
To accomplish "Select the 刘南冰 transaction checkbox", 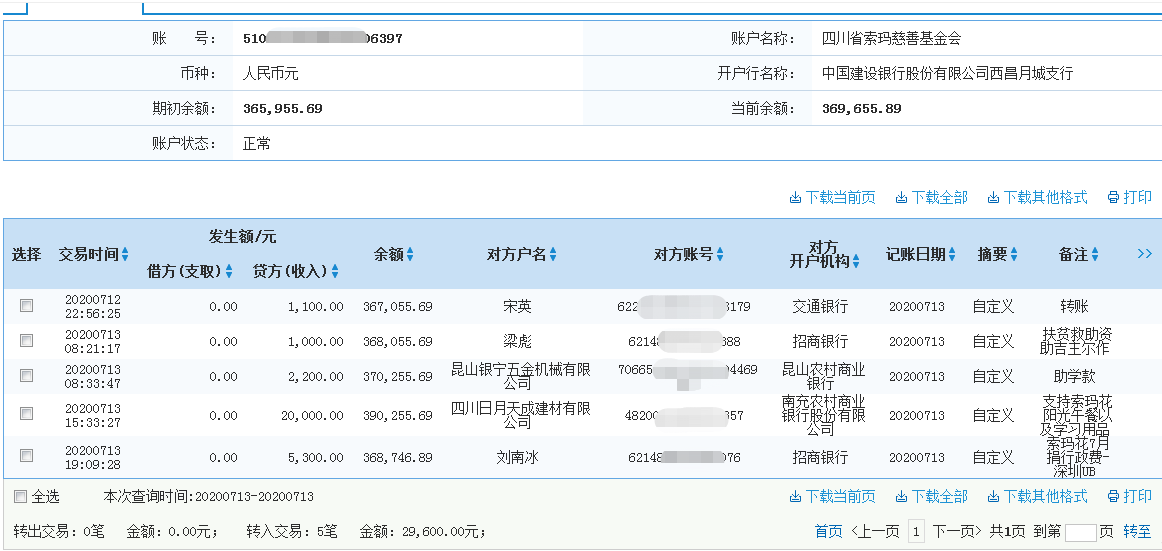I will pos(27,456).
